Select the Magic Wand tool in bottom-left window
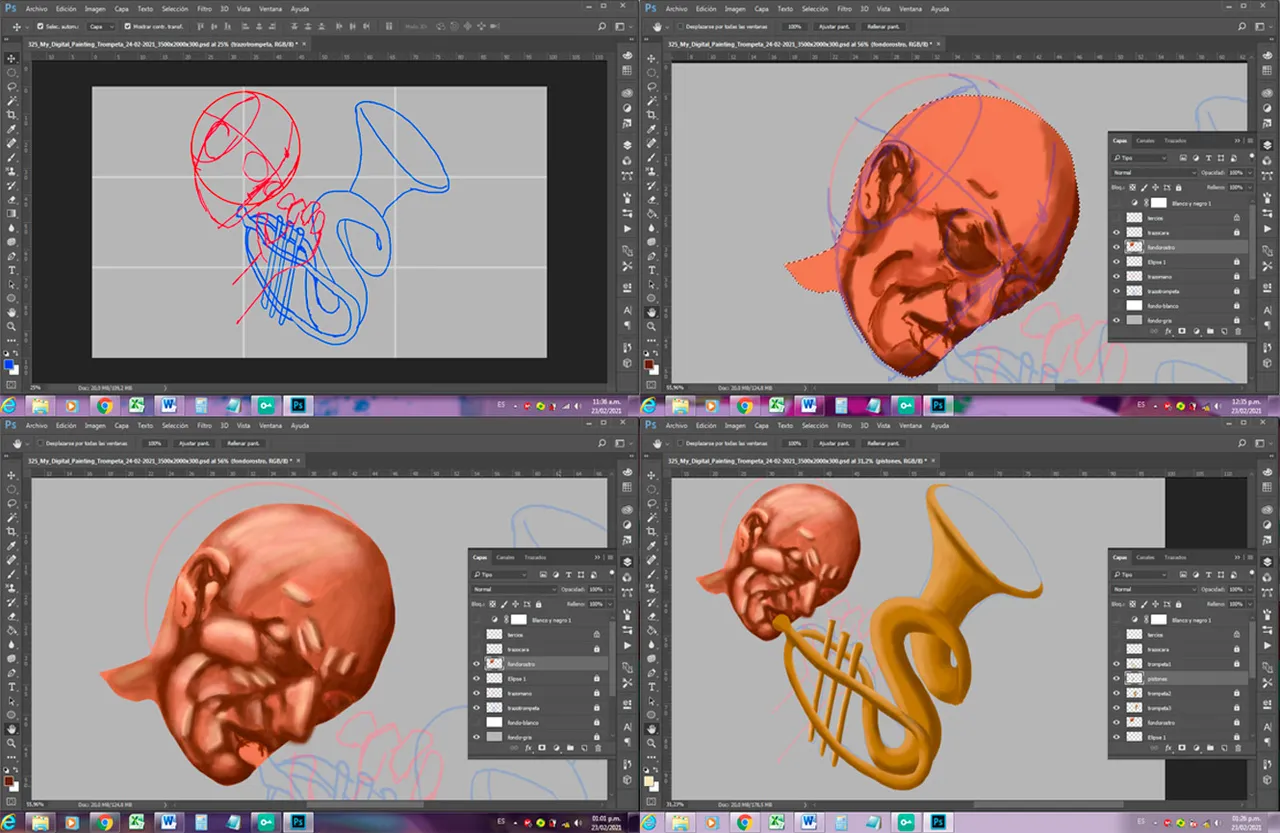Viewport: 1280px width, 833px height. tap(11, 517)
